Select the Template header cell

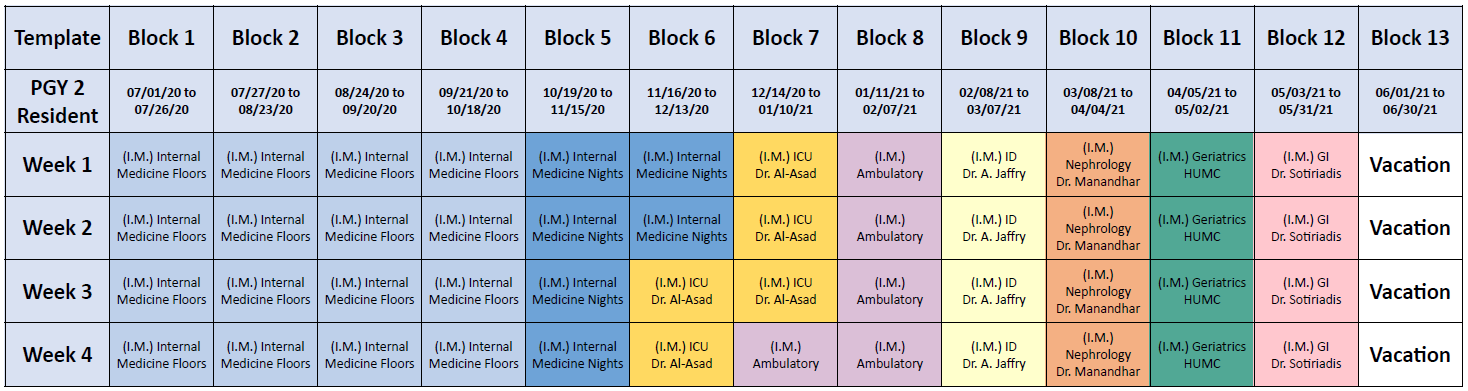58,38
